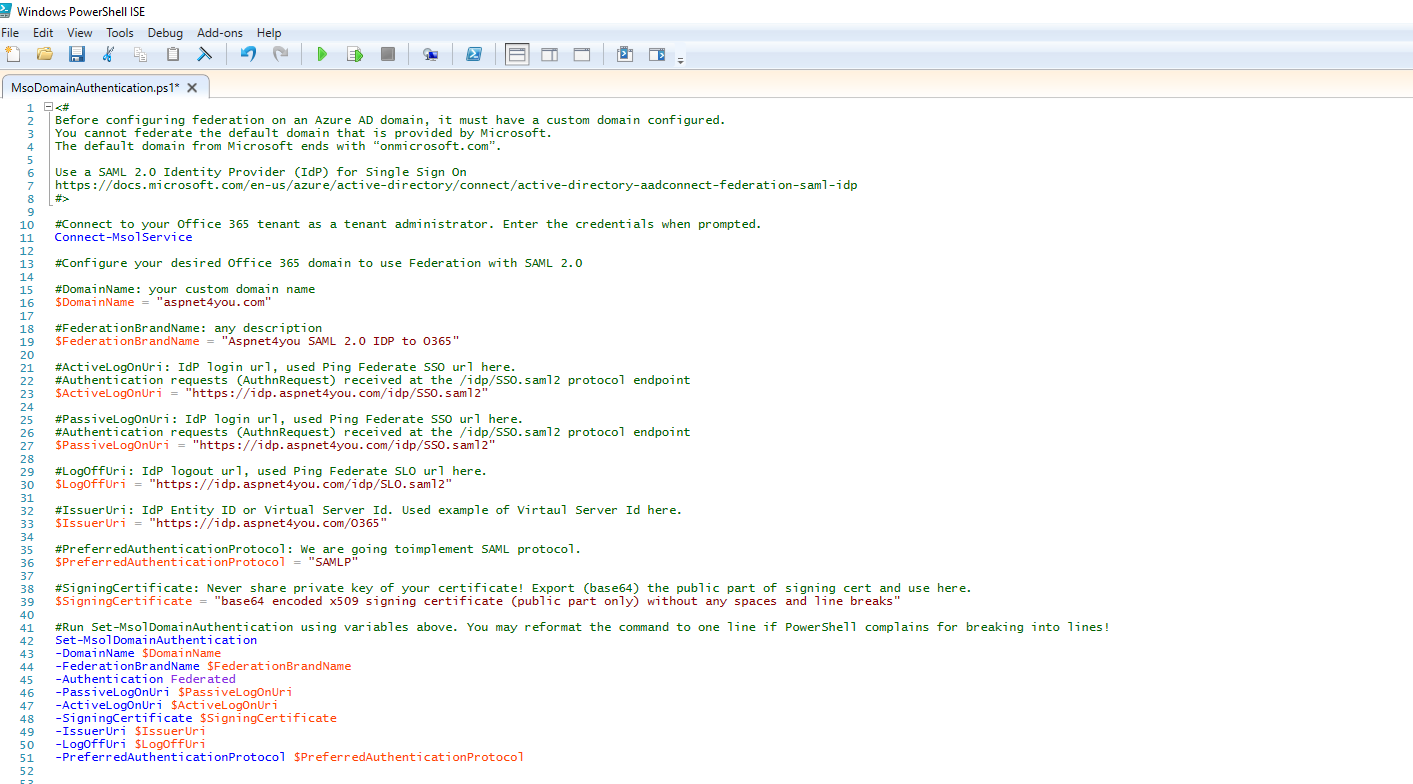This screenshot has height=784, width=1413.
Task: Place cursor on the Connect-MsolService line
Action: point(123,237)
